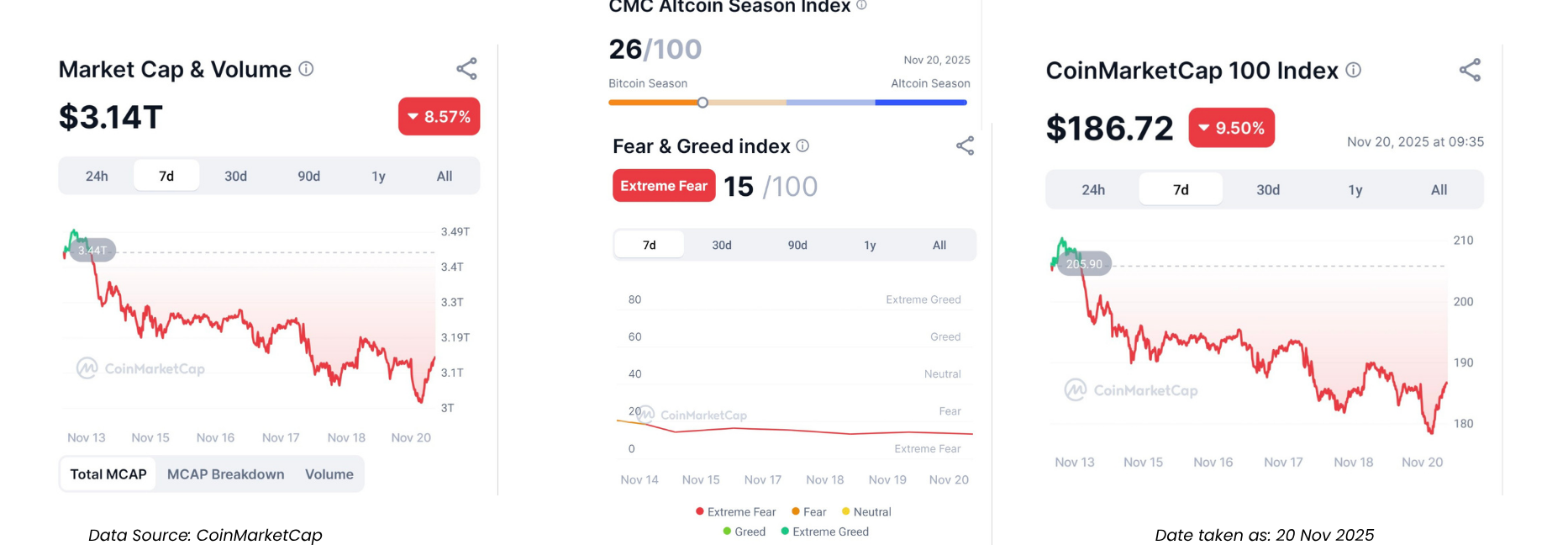Toggle the Extreme Greed legend entry

[824, 532]
